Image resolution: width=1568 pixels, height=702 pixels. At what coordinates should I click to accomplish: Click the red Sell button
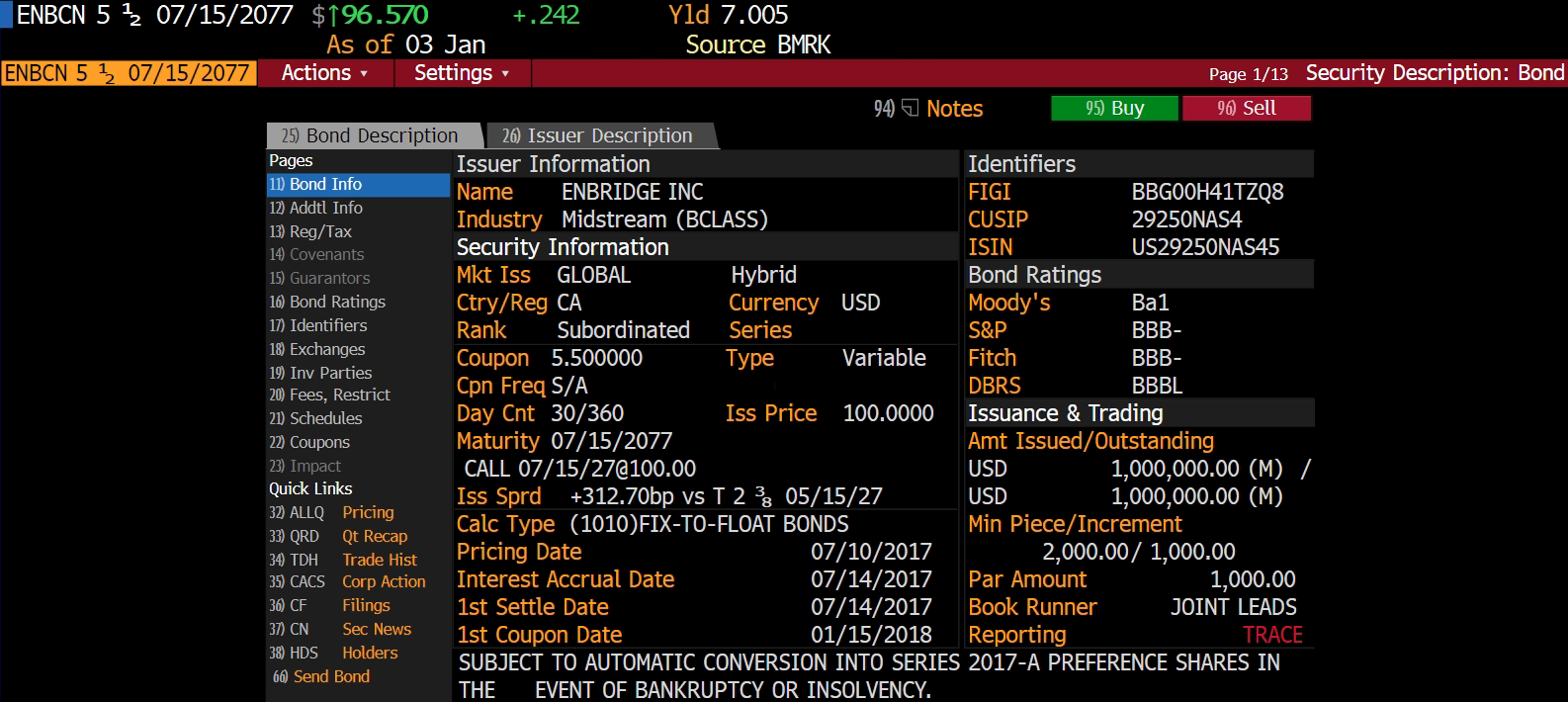click(1247, 108)
